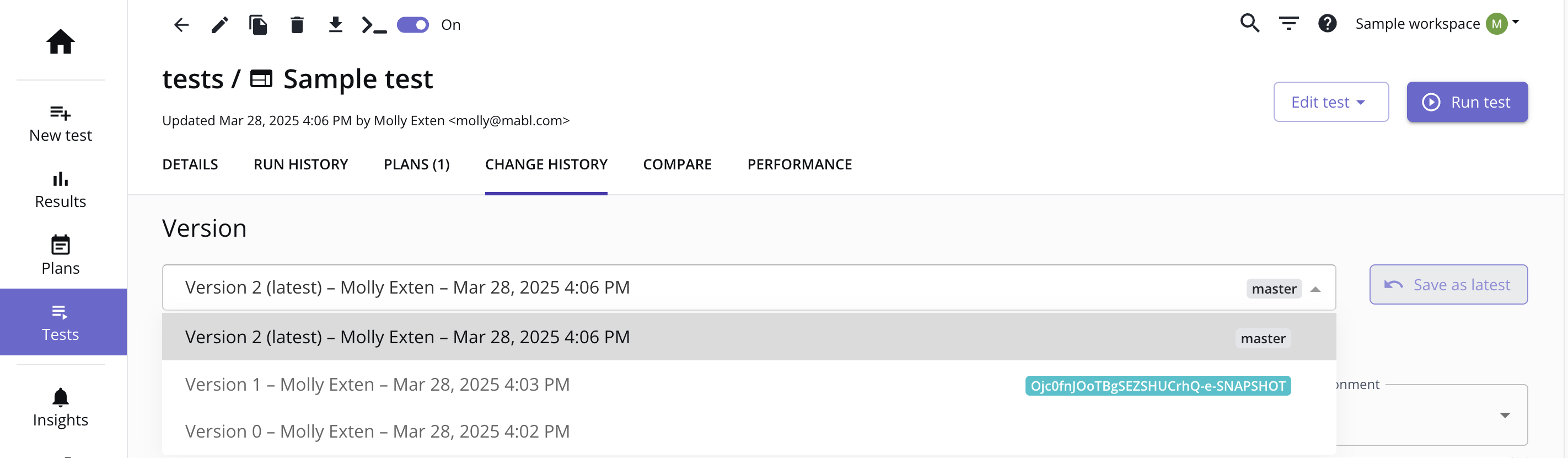The width and height of the screenshot is (1568, 458).
Task: Toggle the test On switch off
Action: pyautogui.click(x=413, y=25)
